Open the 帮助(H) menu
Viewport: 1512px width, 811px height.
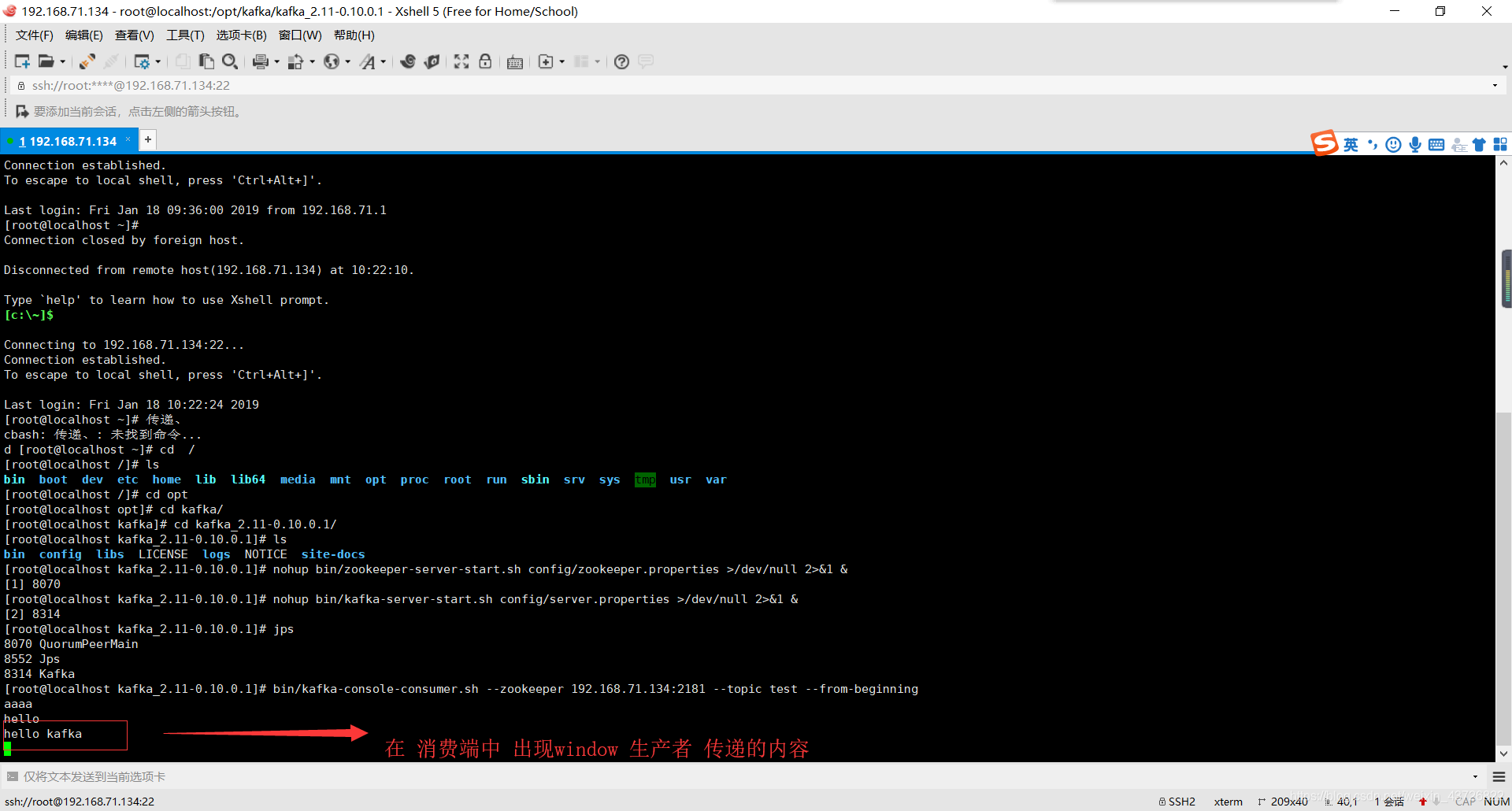pyautogui.click(x=354, y=35)
